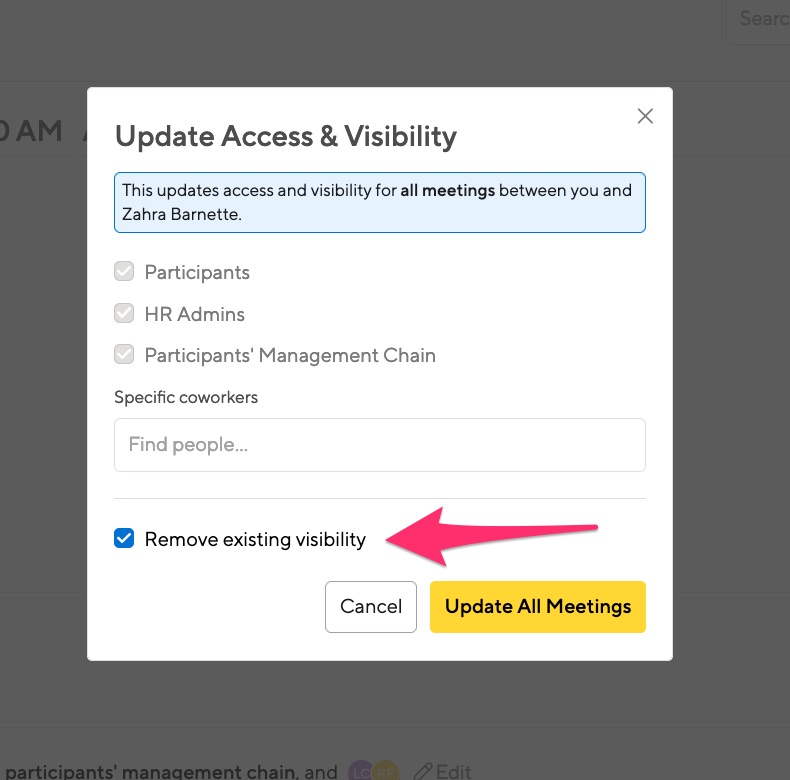This screenshot has height=780, width=790.
Task: Click the Specific coworkers field label
Action: point(186,397)
